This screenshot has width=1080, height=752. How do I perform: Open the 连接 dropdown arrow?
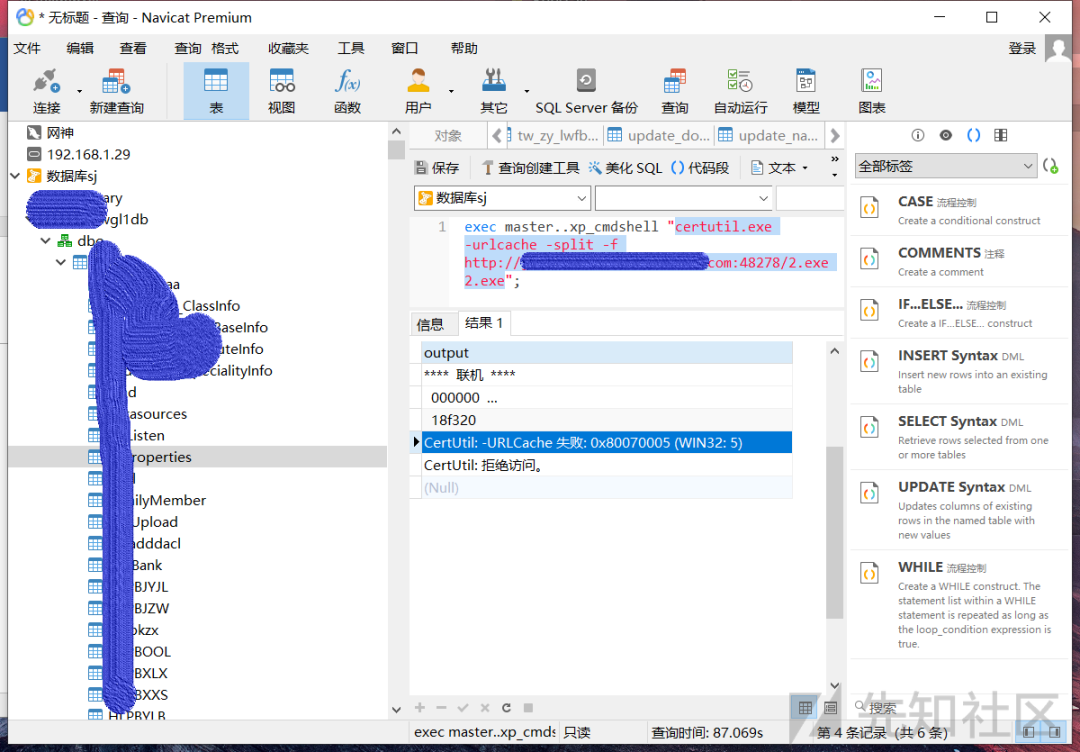(x=79, y=91)
